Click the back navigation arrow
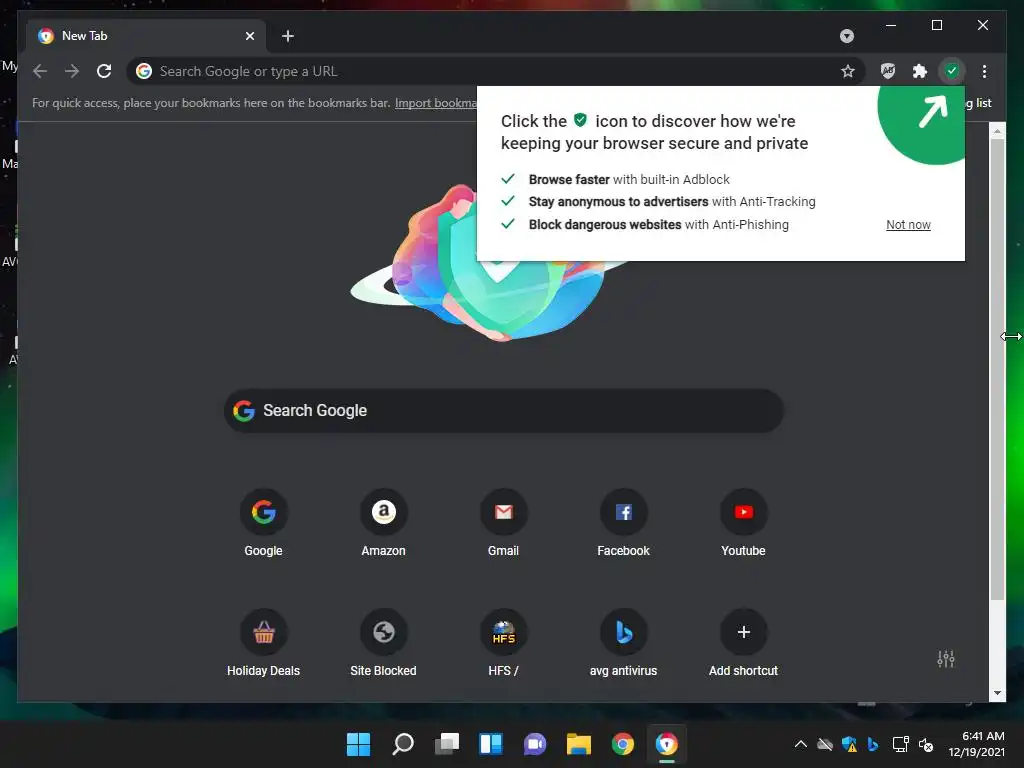The width and height of the screenshot is (1024, 768). click(40, 71)
